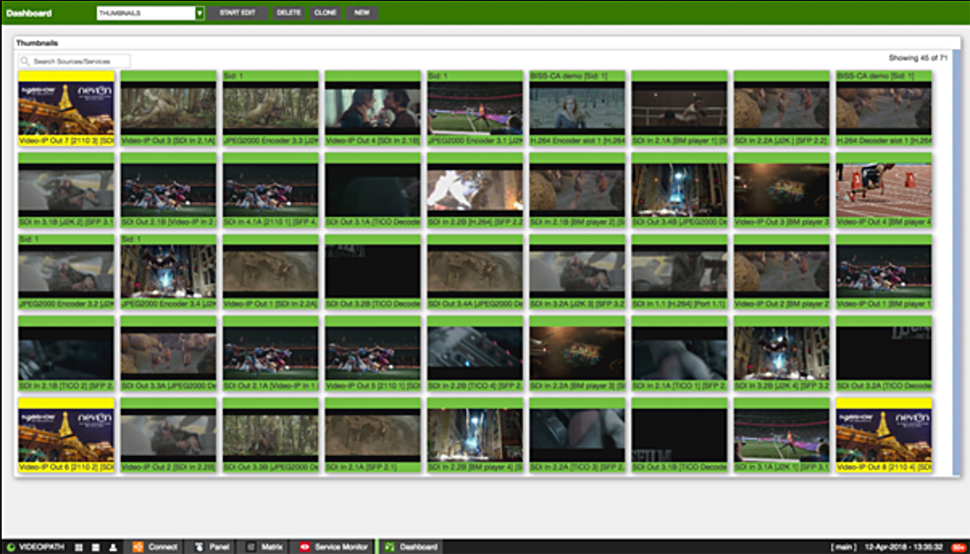Select the SDI in 2.1B [TICO 2] thumbnail
Viewport: 970px width, 554px height.
[x=66, y=354]
